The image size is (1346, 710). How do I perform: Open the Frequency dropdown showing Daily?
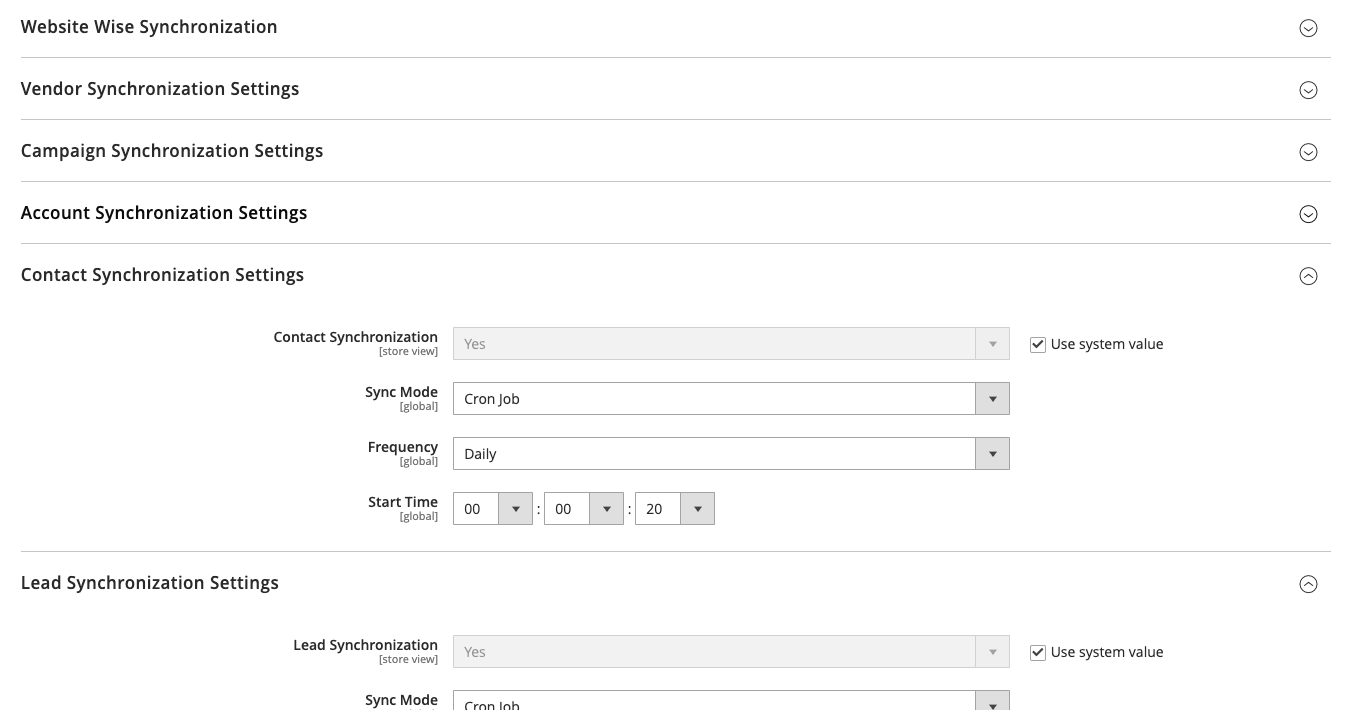coord(992,453)
